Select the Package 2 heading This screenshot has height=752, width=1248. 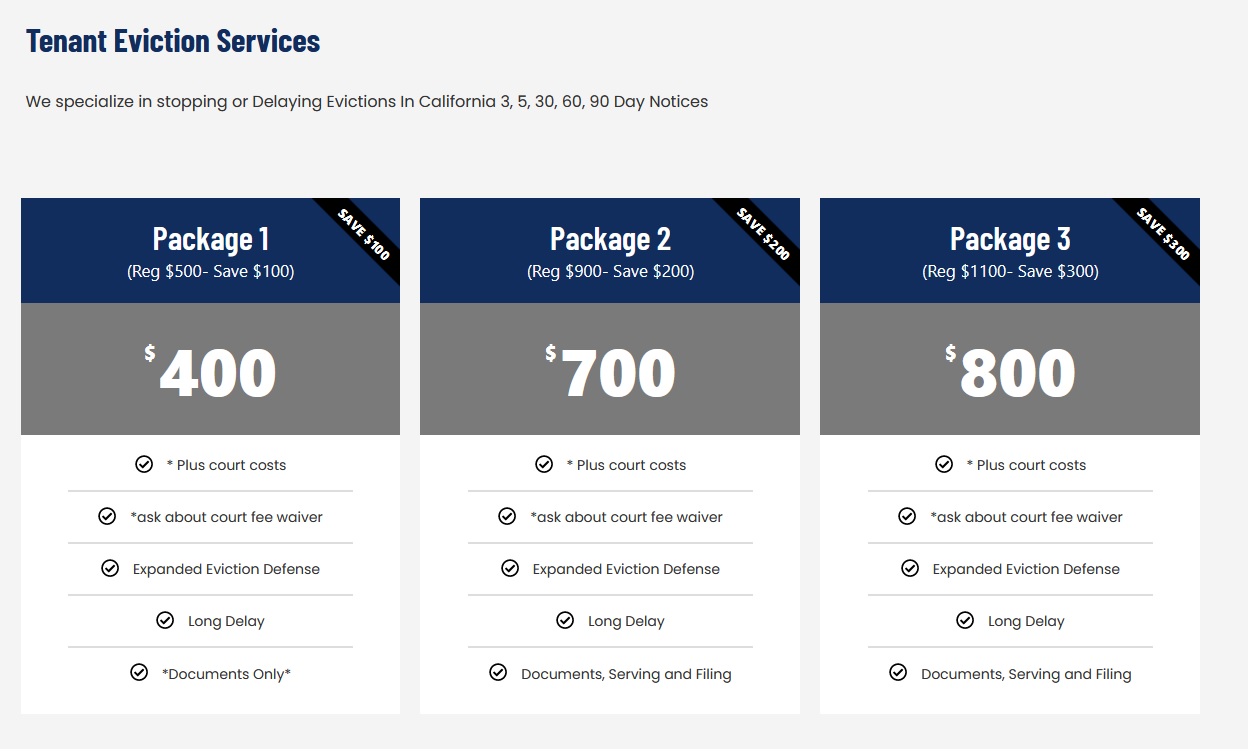point(610,239)
